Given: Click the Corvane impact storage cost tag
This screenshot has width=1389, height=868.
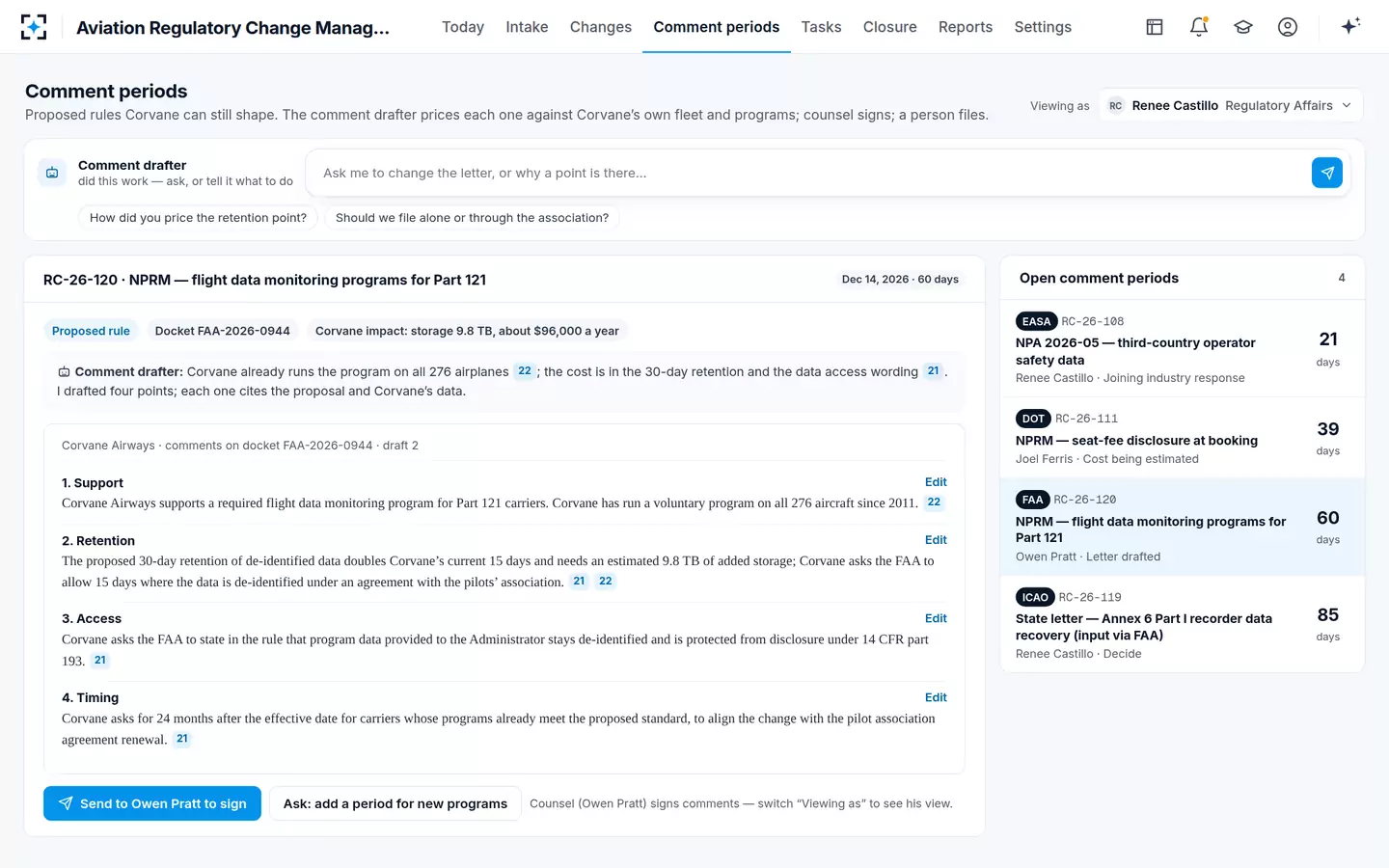Looking at the screenshot, I should [467, 331].
